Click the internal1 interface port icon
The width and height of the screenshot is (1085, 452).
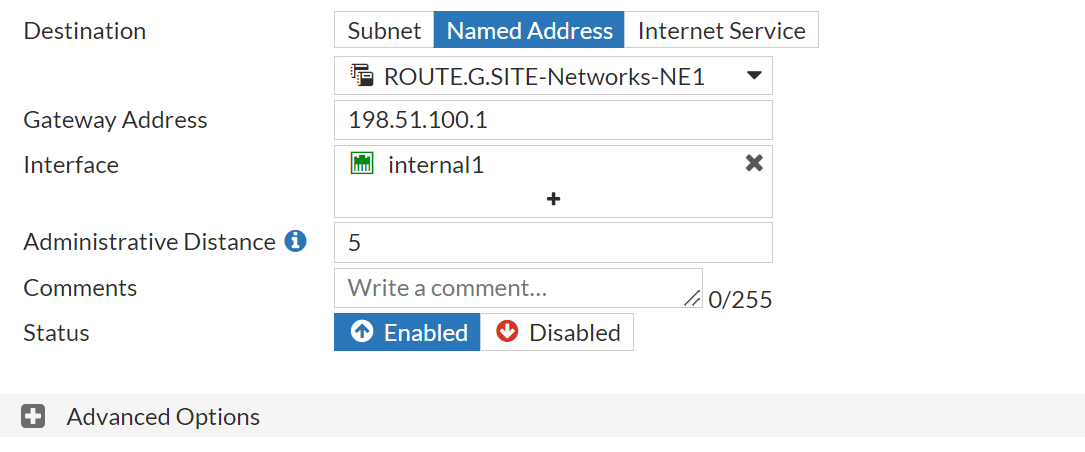(x=361, y=164)
